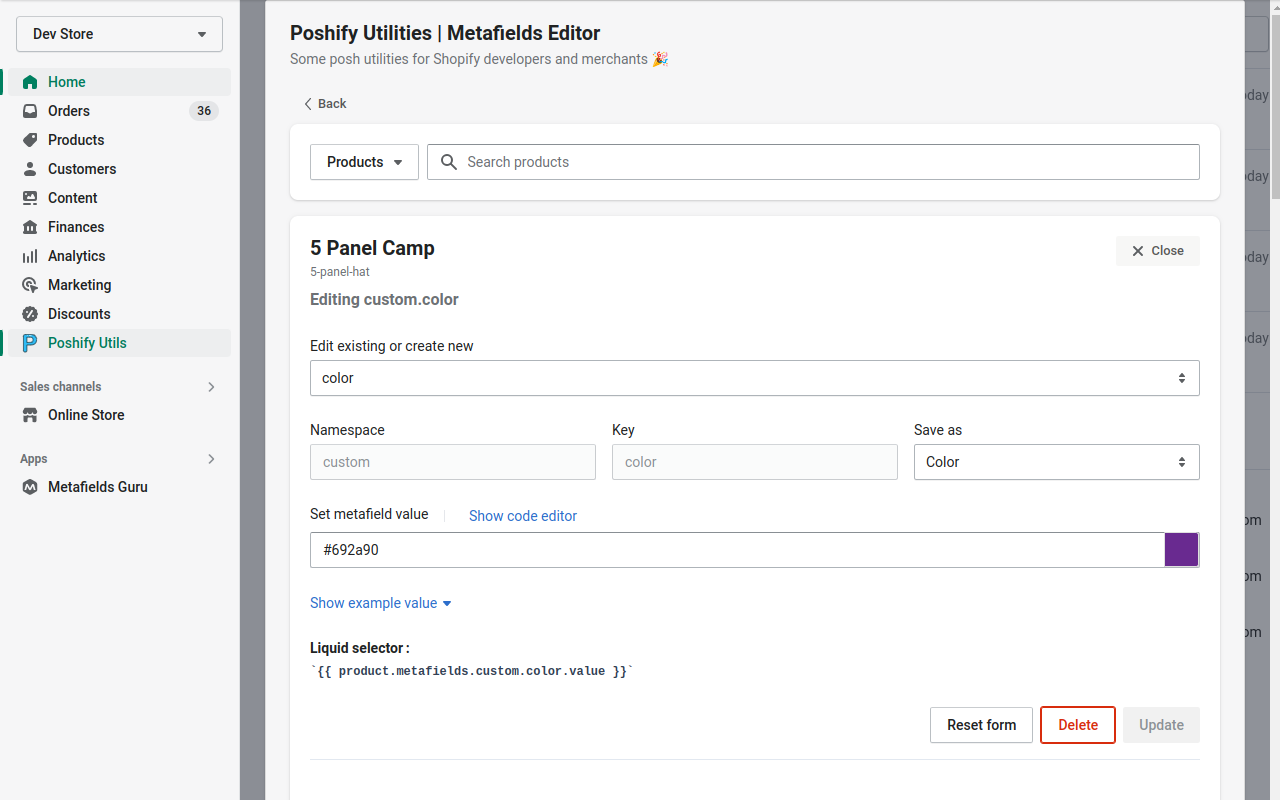The width and height of the screenshot is (1280, 800).
Task: Expand the Sales channels section chevron
Action: tap(211, 387)
